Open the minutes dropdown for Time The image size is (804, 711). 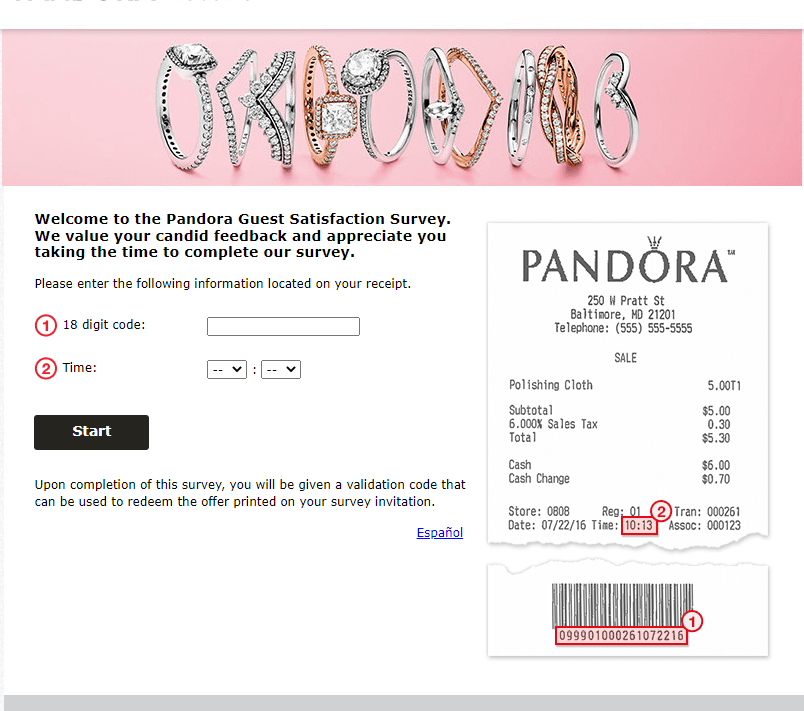[x=281, y=370]
